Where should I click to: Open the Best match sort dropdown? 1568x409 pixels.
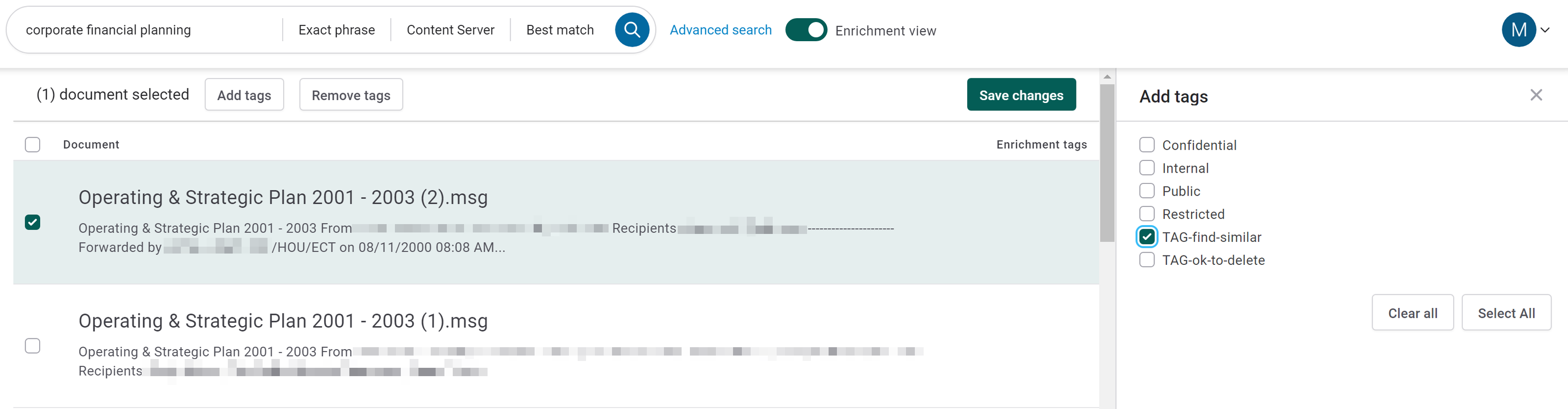click(x=560, y=30)
